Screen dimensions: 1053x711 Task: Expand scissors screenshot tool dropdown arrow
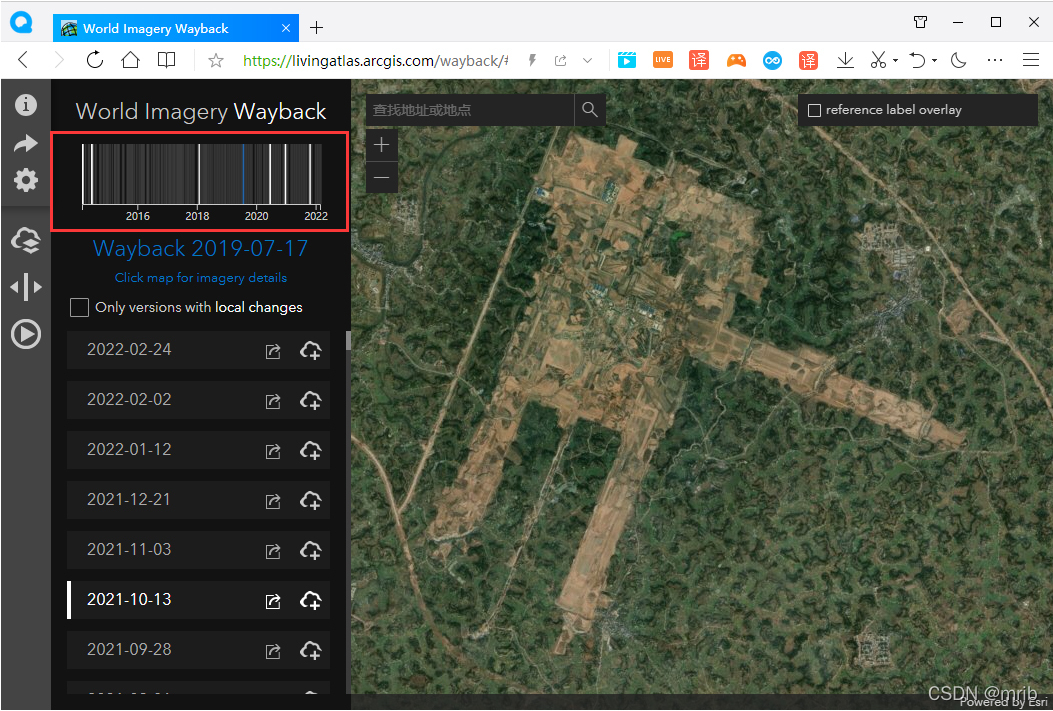pyautogui.click(x=896, y=61)
